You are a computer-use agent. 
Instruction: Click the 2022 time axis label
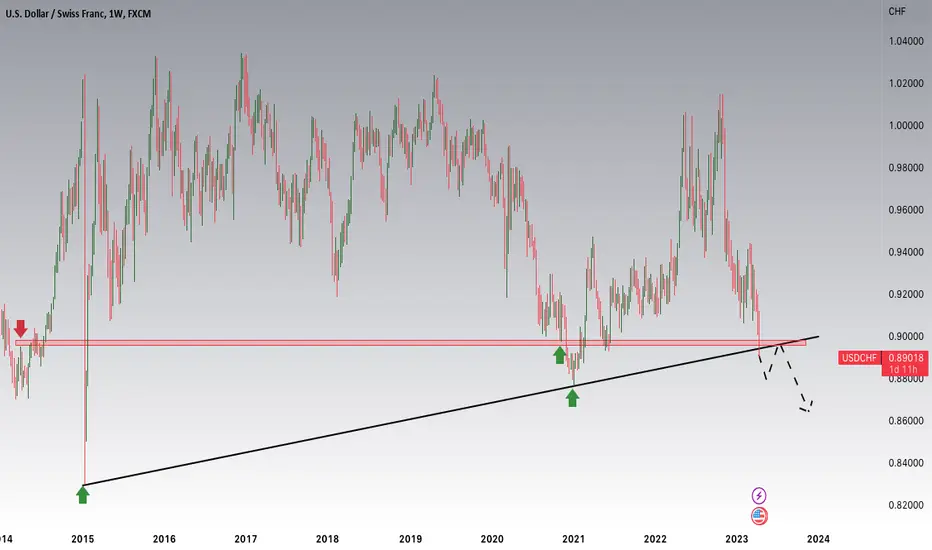655,539
